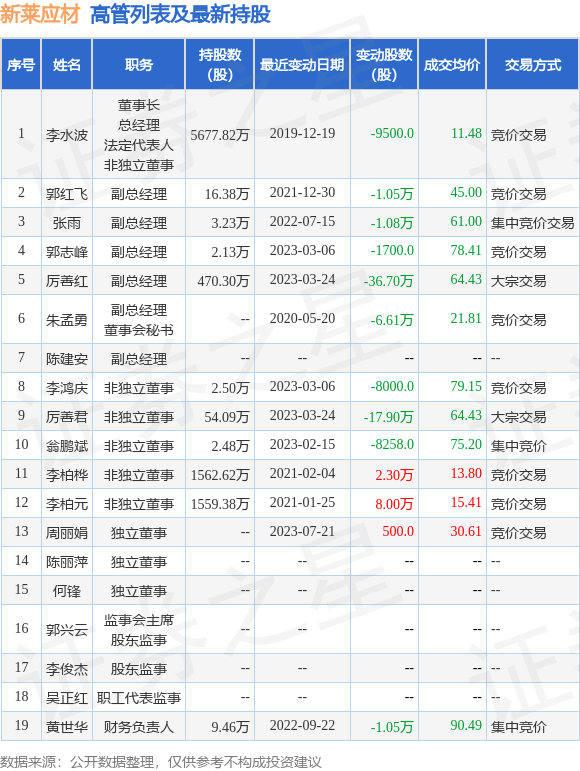Click the holding value 16.38万
580x771 pixels.
pyautogui.click(x=227, y=194)
